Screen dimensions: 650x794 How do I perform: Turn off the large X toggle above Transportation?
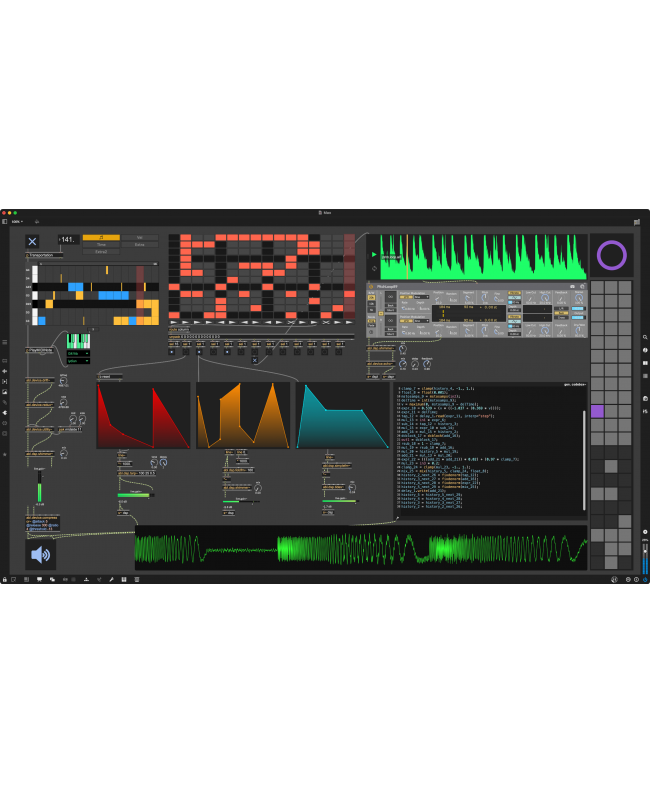(x=32, y=242)
